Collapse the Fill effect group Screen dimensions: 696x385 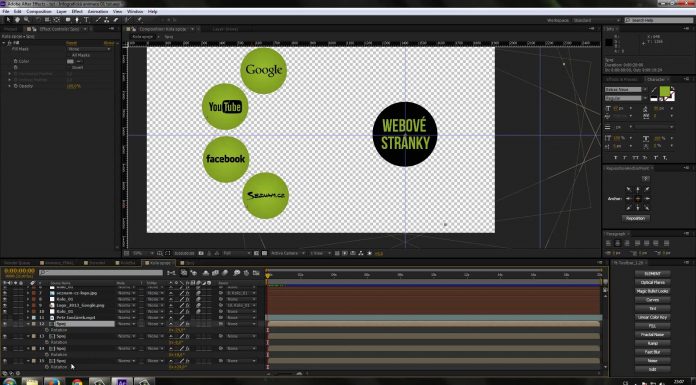(x=4, y=43)
